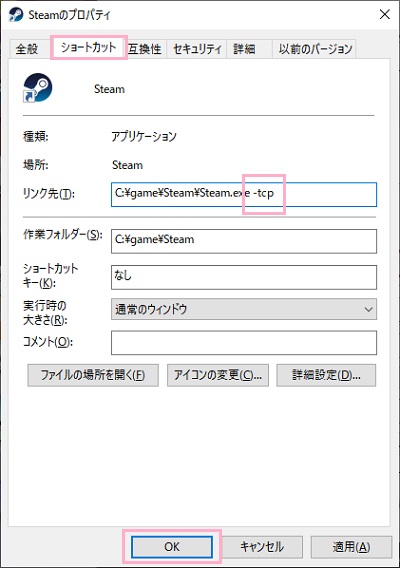Click the 適用 button
The height and width of the screenshot is (568, 400).
tap(351, 547)
